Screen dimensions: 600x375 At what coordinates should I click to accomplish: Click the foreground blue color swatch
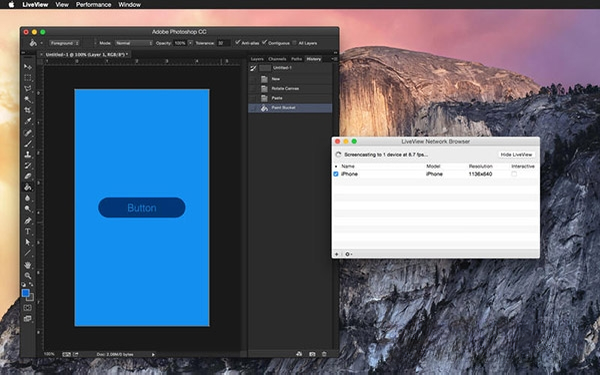pos(25,293)
